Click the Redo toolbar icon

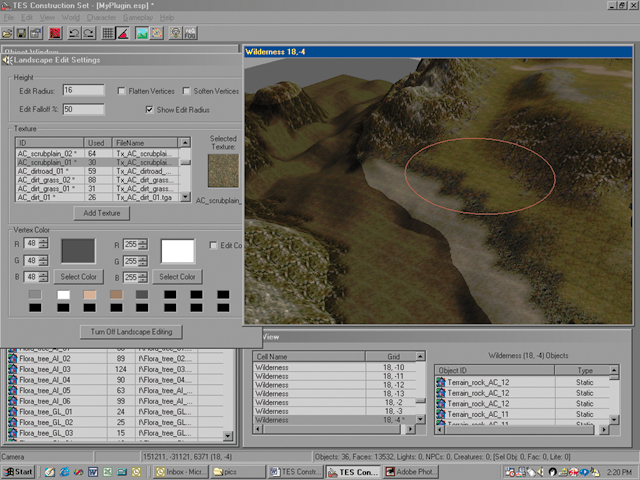(88, 33)
